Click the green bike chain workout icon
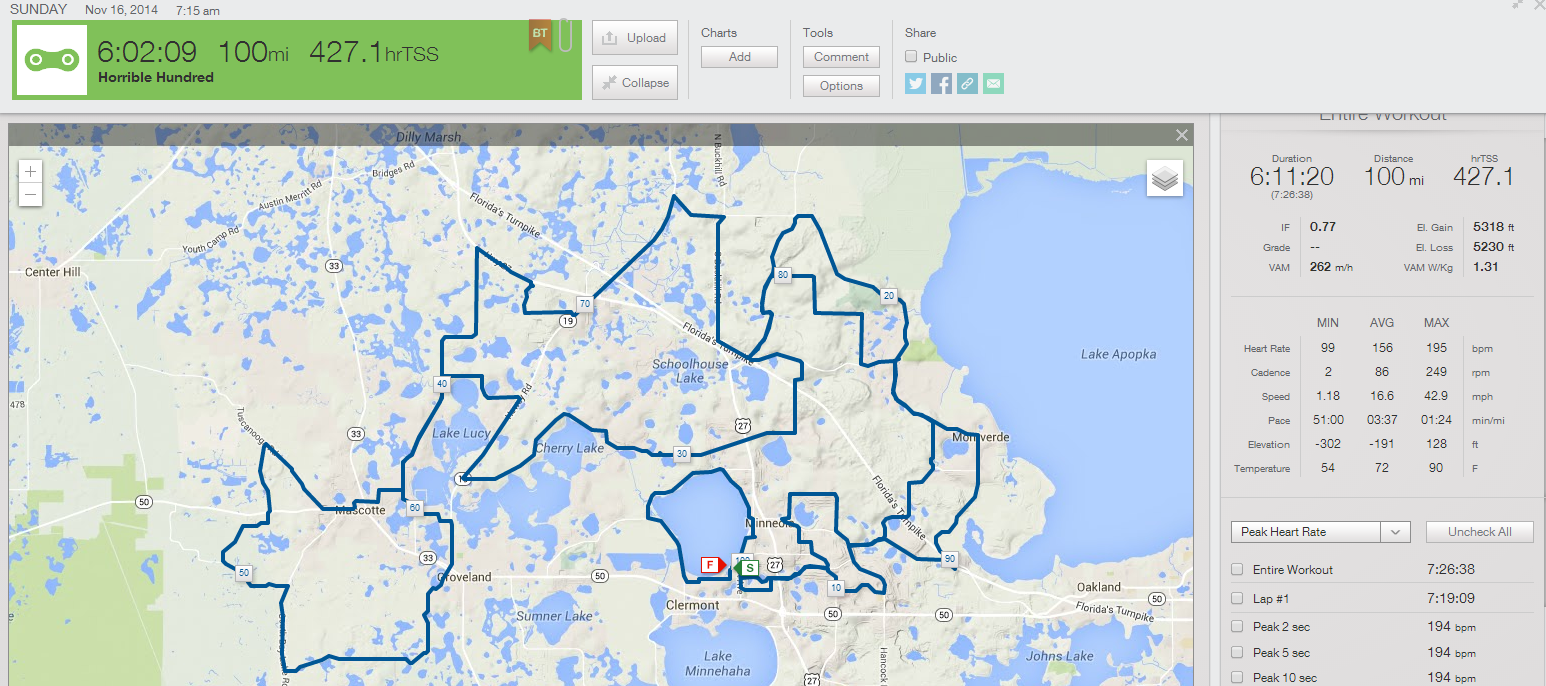 (50, 59)
